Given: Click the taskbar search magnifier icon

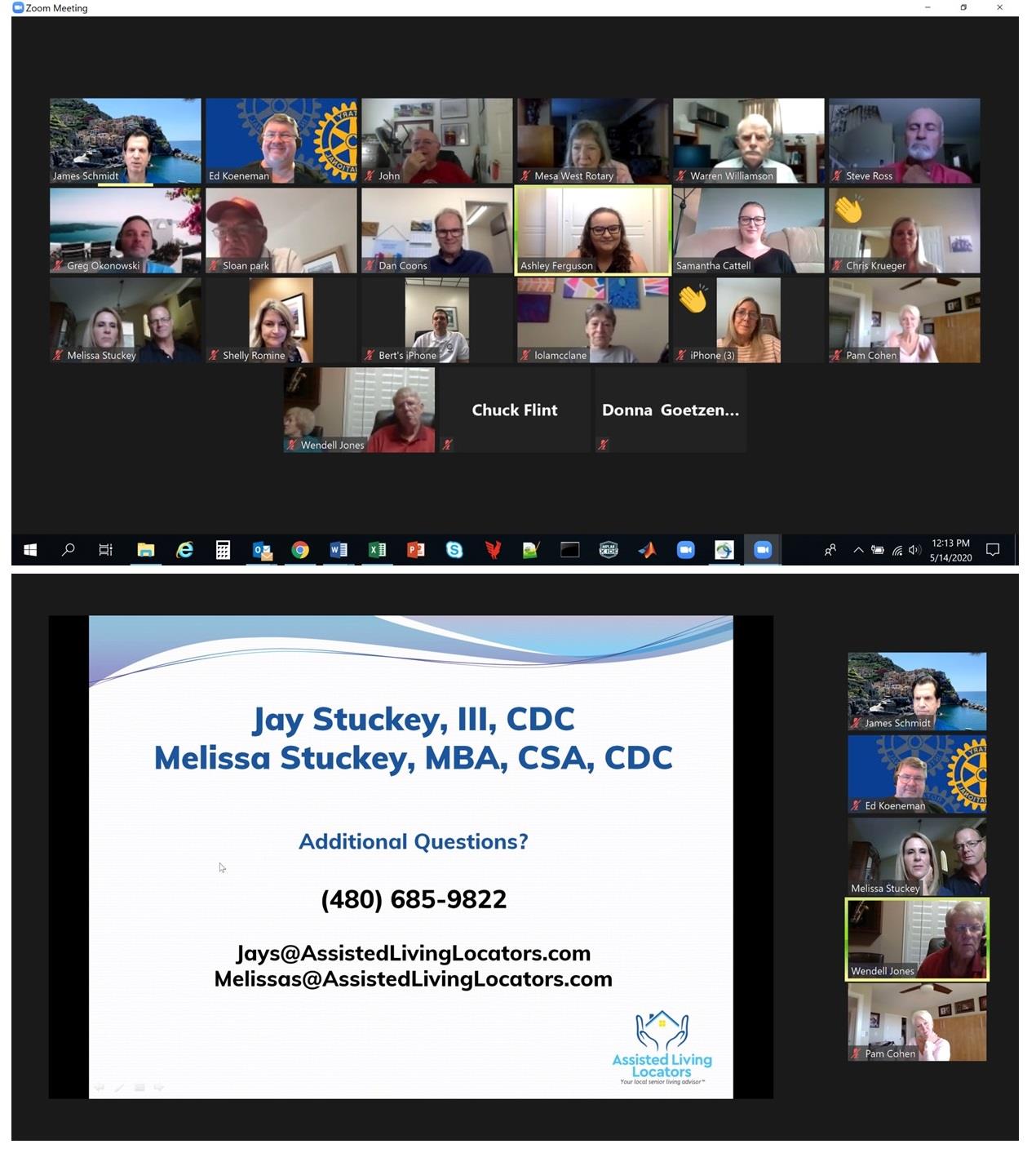Looking at the screenshot, I should pyautogui.click(x=69, y=550).
